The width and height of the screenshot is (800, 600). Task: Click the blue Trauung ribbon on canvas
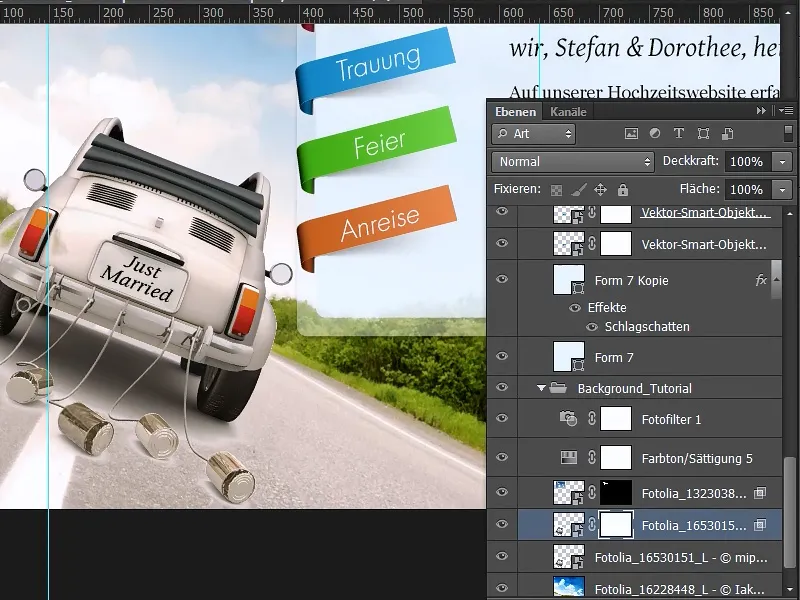coord(376,69)
